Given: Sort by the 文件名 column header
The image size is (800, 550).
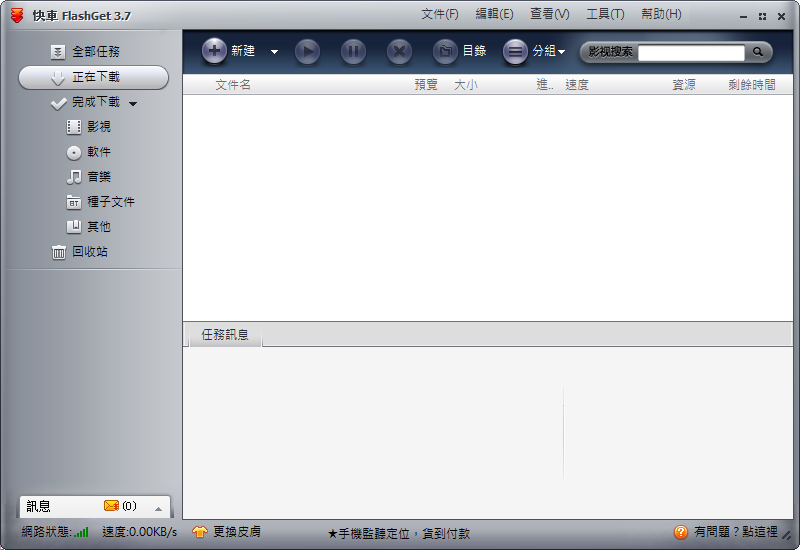Looking at the screenshot, I should [233, 85].
